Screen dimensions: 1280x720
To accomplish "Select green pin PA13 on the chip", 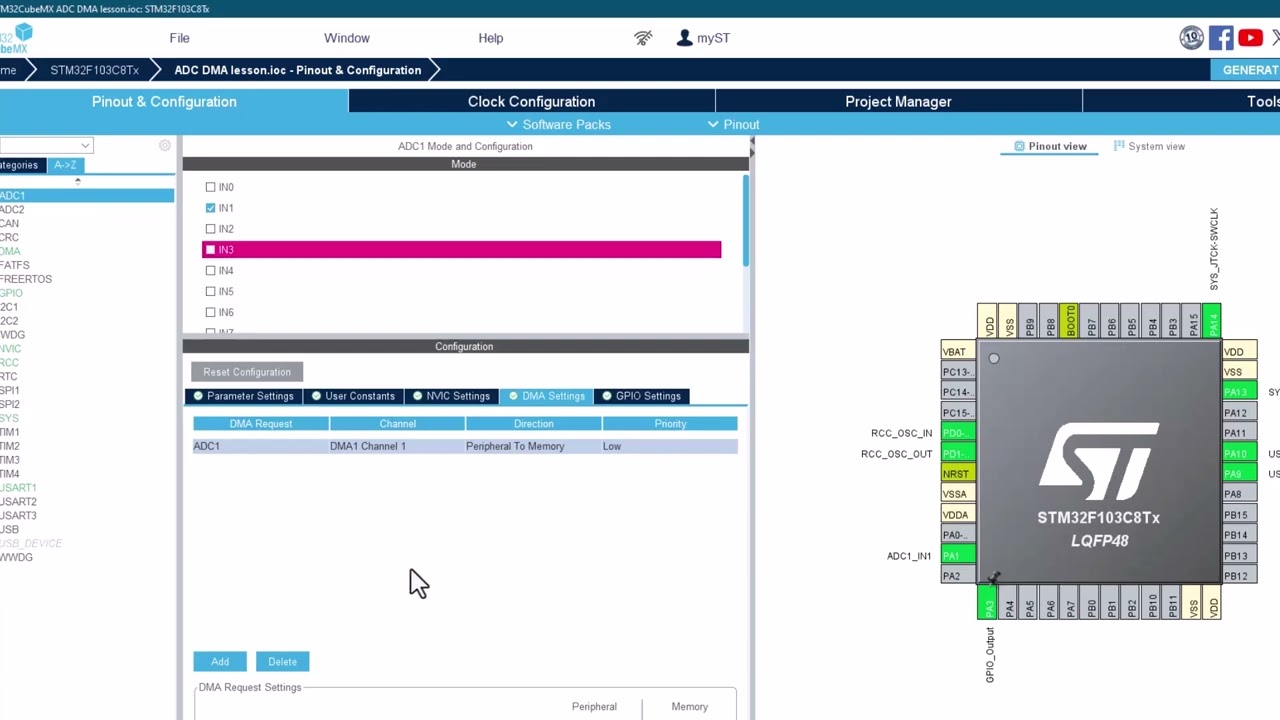I will click(x=1239, y=392).
